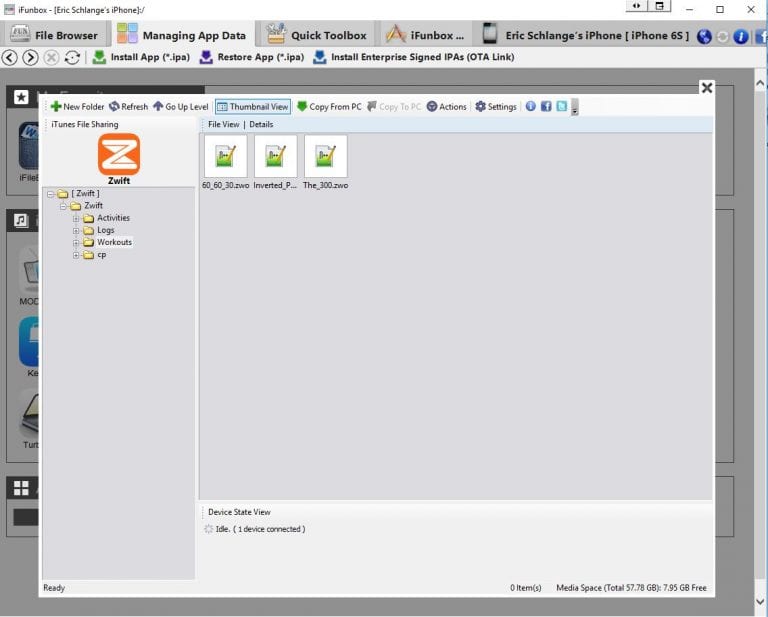Open the Actions menu
The height and width of the screenshot is (617, 768).
click(x=446, y=107)
